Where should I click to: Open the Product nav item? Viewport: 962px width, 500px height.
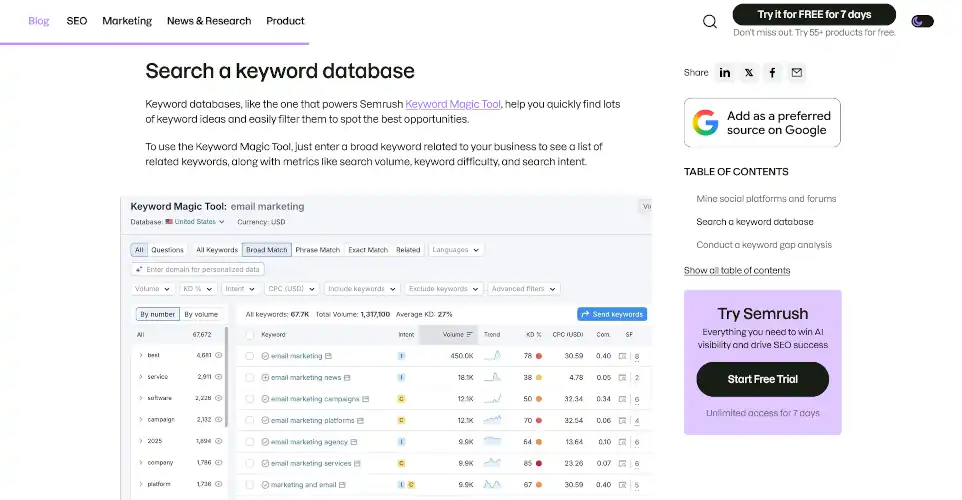click(x=285, y=21)
